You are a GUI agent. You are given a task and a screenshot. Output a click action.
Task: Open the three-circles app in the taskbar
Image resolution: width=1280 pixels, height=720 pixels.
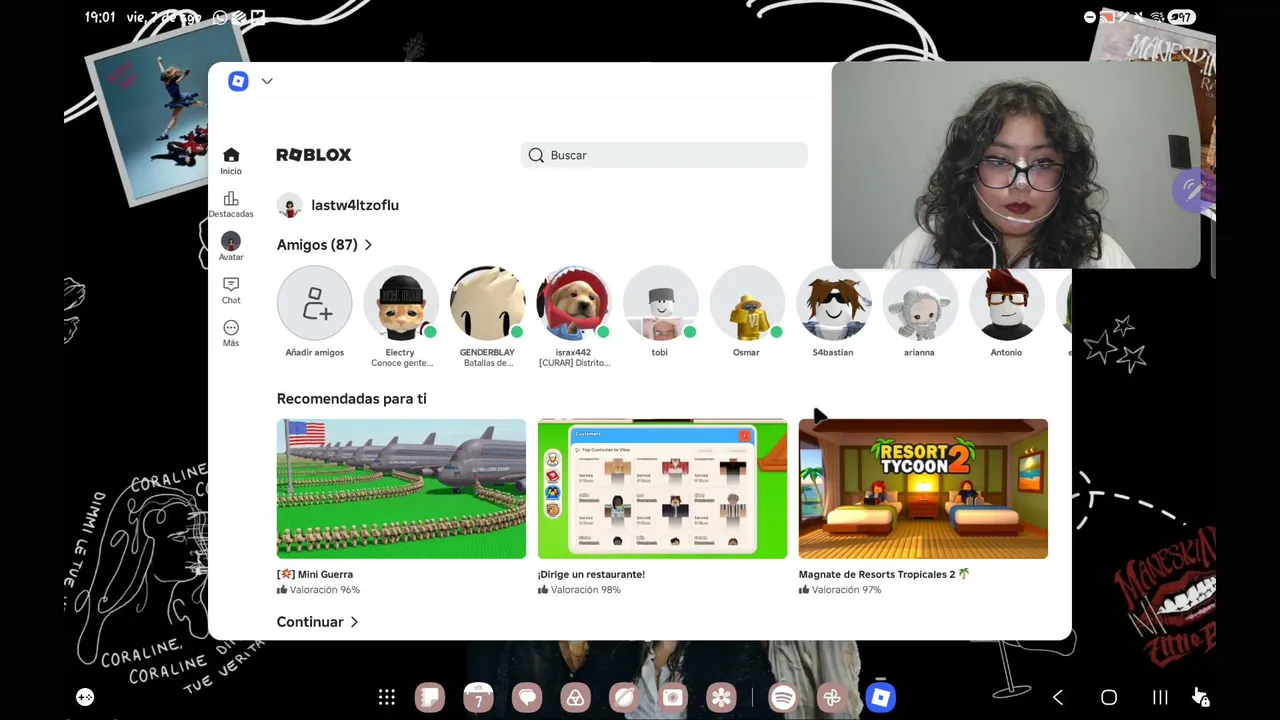pos(575,697)
